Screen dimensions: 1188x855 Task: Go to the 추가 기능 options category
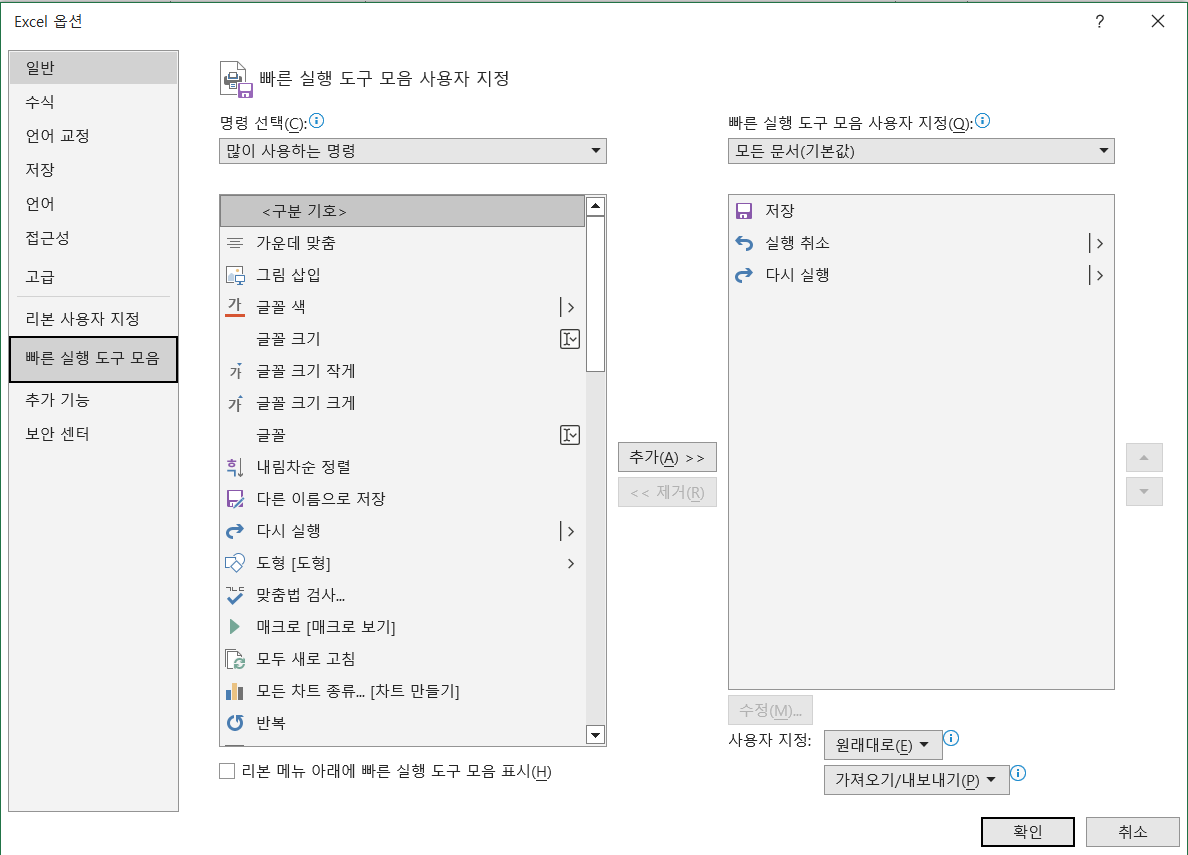tap(94, 400)
